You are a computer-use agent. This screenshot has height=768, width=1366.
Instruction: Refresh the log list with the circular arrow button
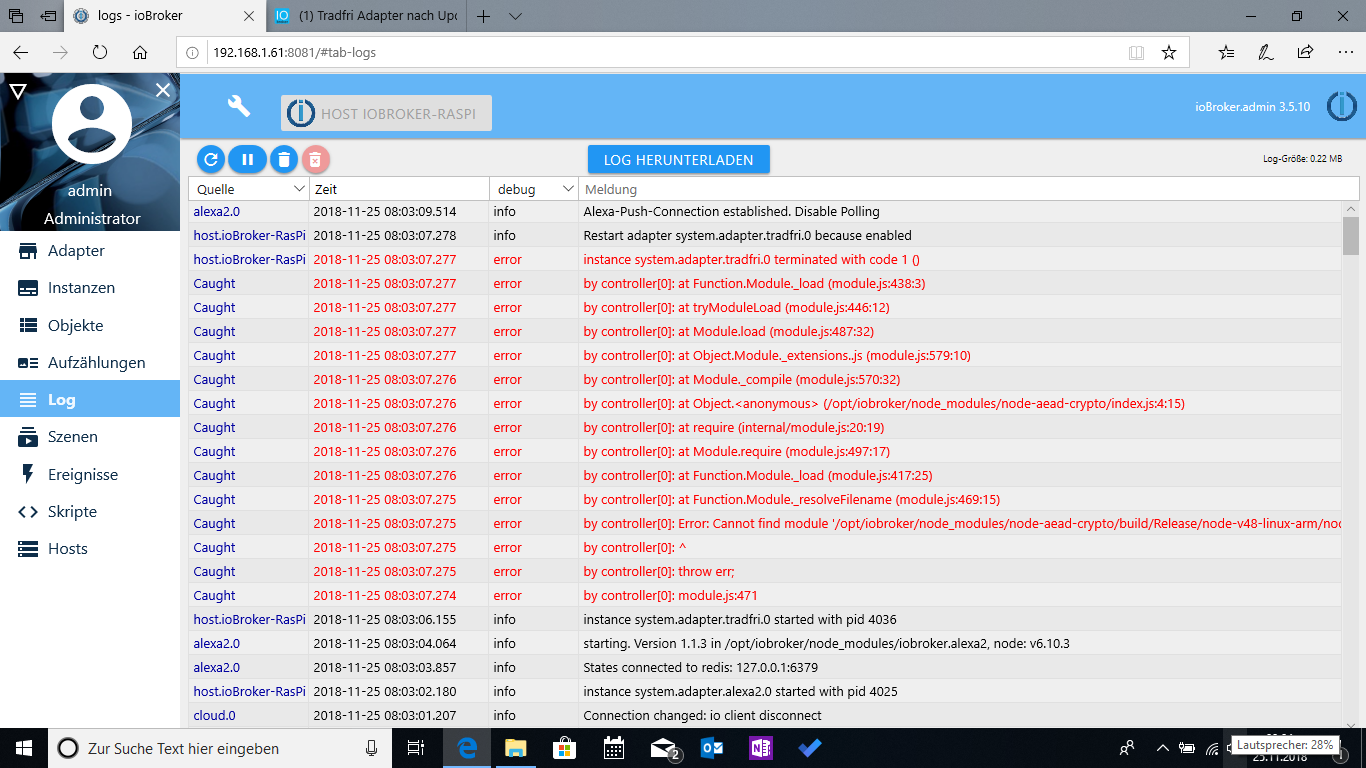[x=211, y=159]
